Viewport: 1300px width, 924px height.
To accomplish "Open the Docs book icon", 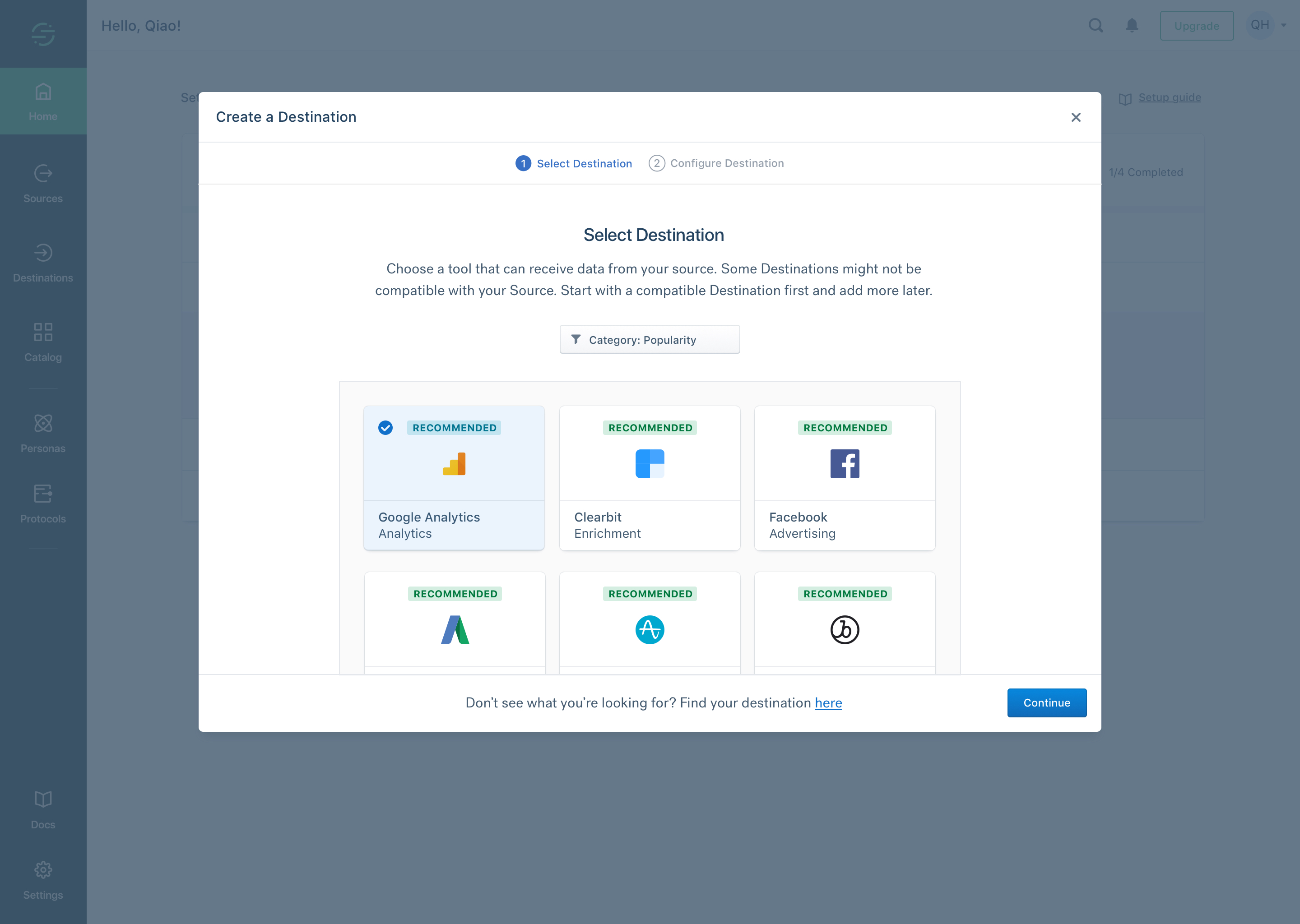I will click(x=43, y=799).
